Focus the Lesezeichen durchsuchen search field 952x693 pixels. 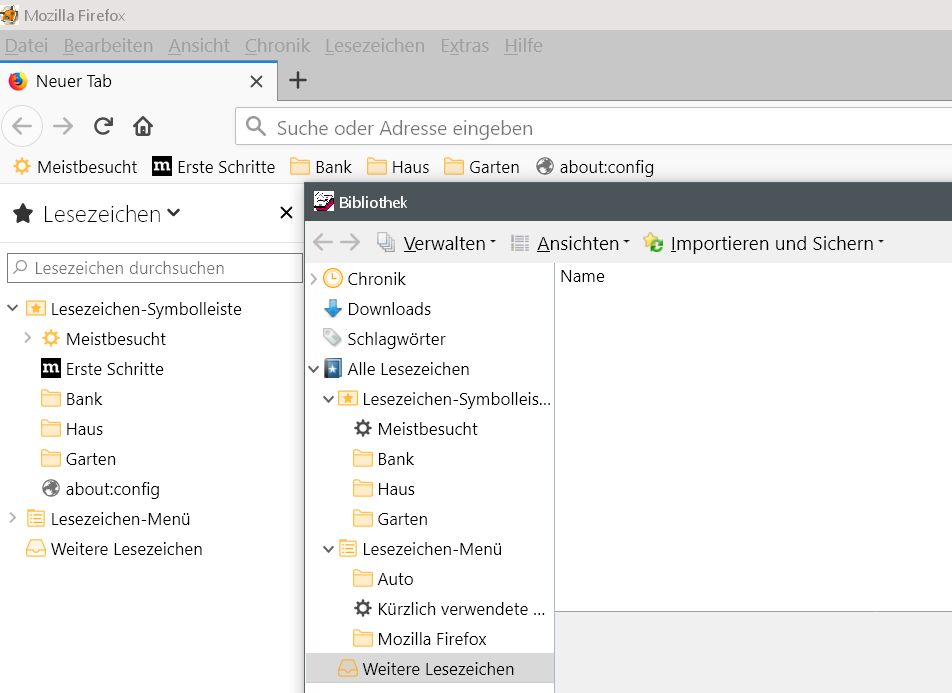point(155,268)
